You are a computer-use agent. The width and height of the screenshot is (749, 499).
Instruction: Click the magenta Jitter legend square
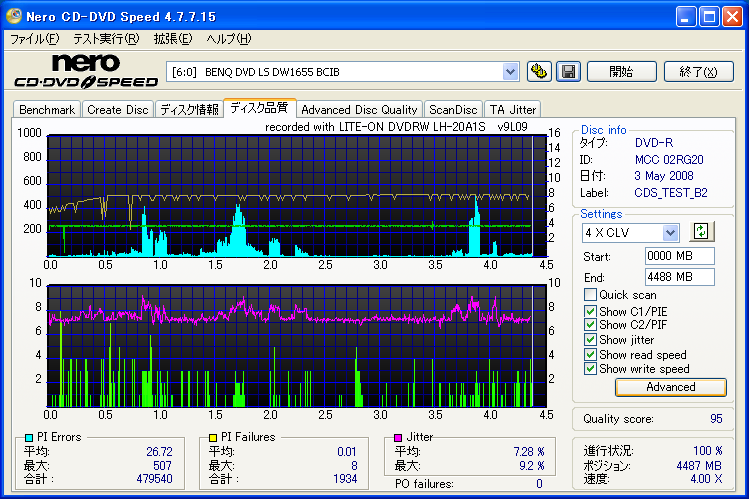399,437
